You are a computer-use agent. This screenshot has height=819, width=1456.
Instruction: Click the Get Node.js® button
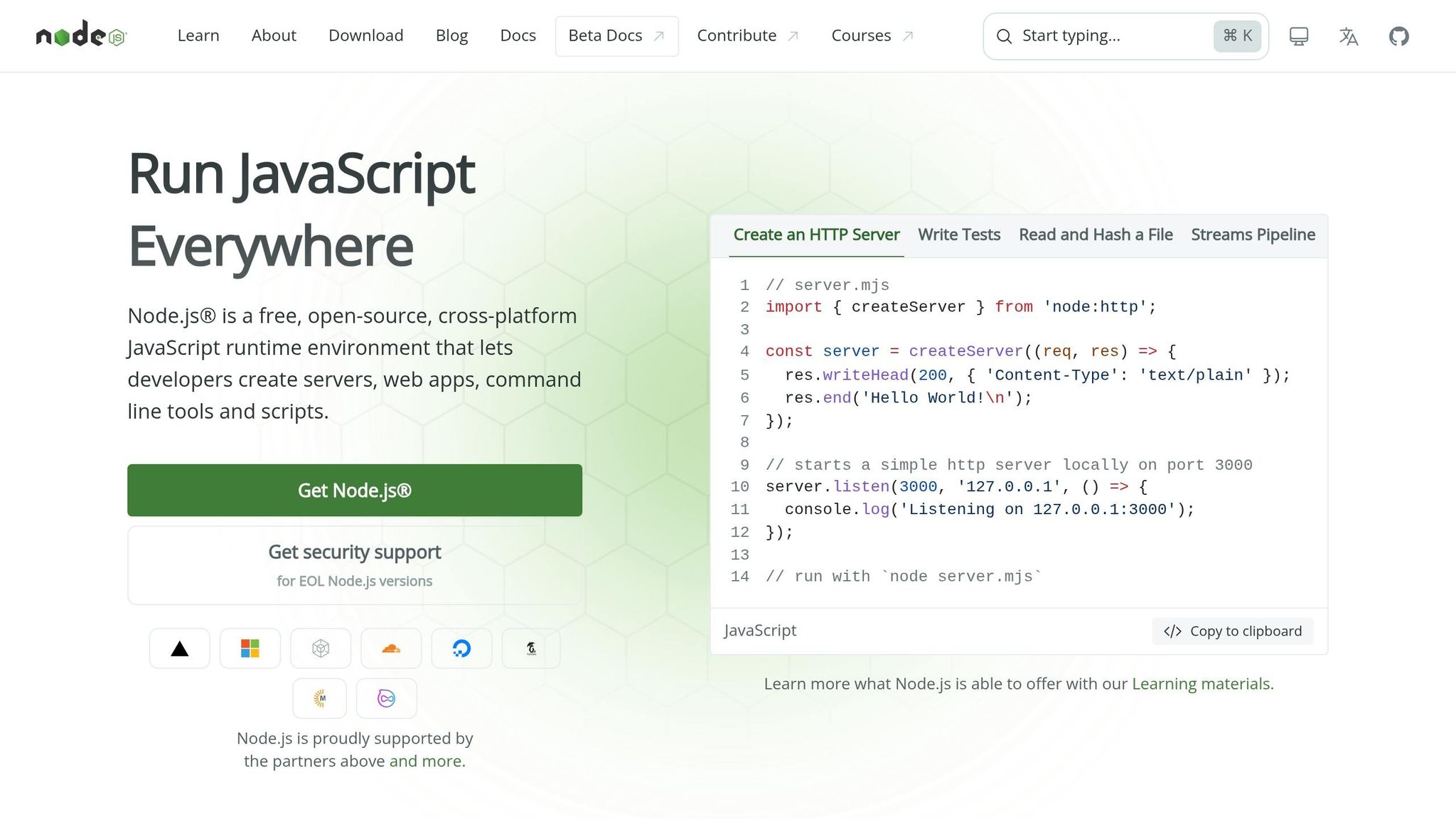[355, 491]
